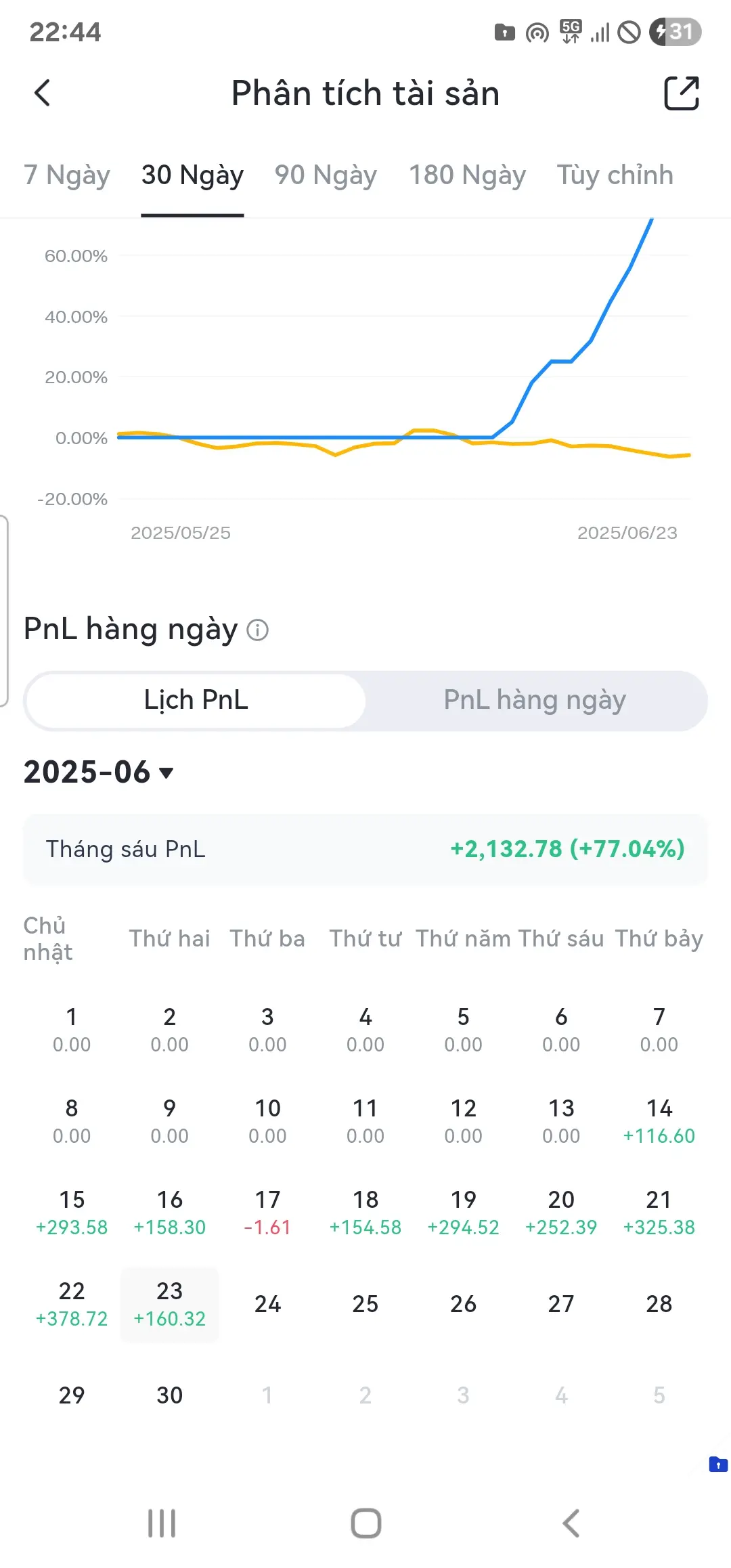Select day 23 with +160.32

[x=169, y=1304]
